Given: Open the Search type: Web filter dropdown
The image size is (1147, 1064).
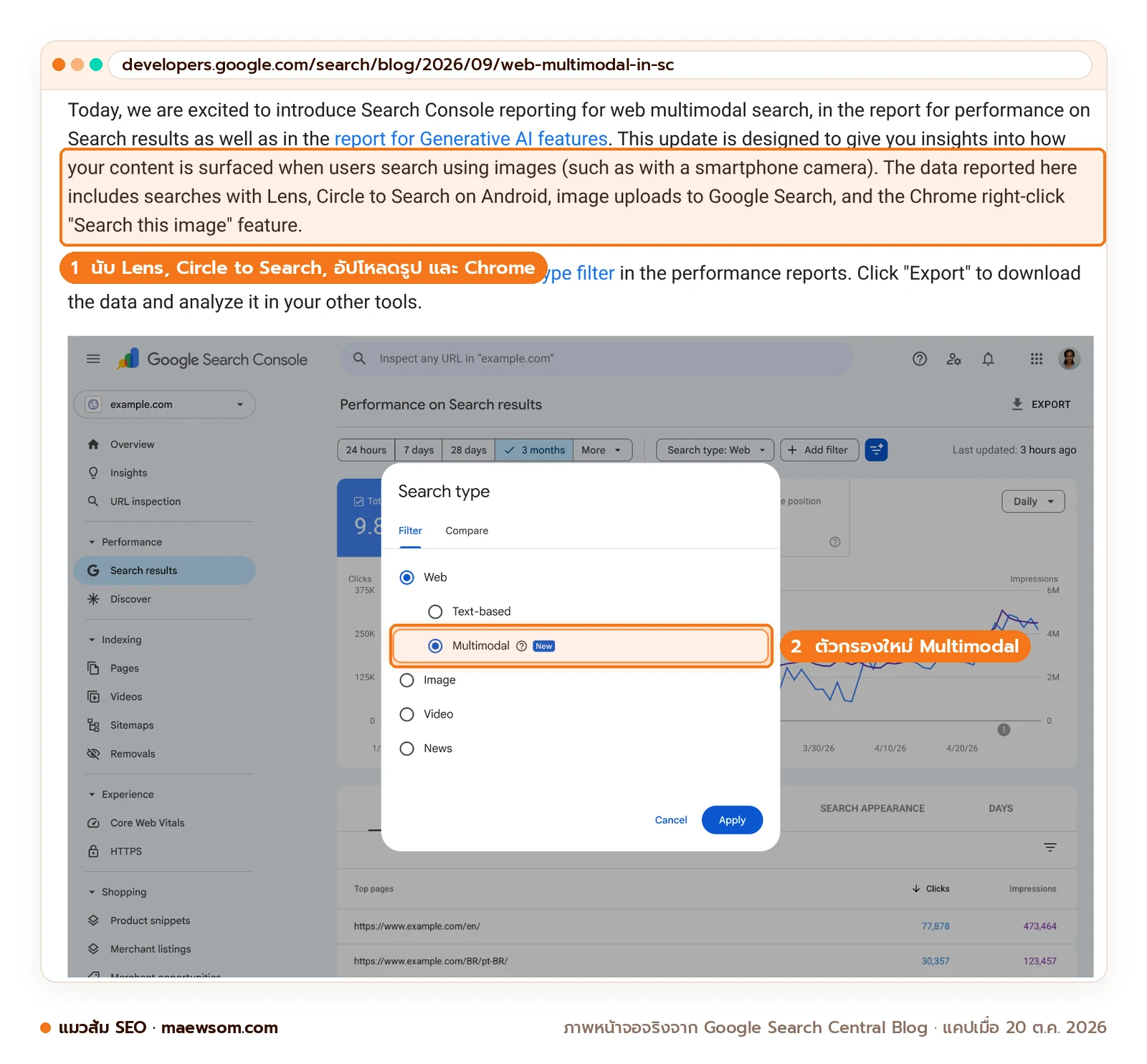Looking at the screenshot, I should coord(715,450).
